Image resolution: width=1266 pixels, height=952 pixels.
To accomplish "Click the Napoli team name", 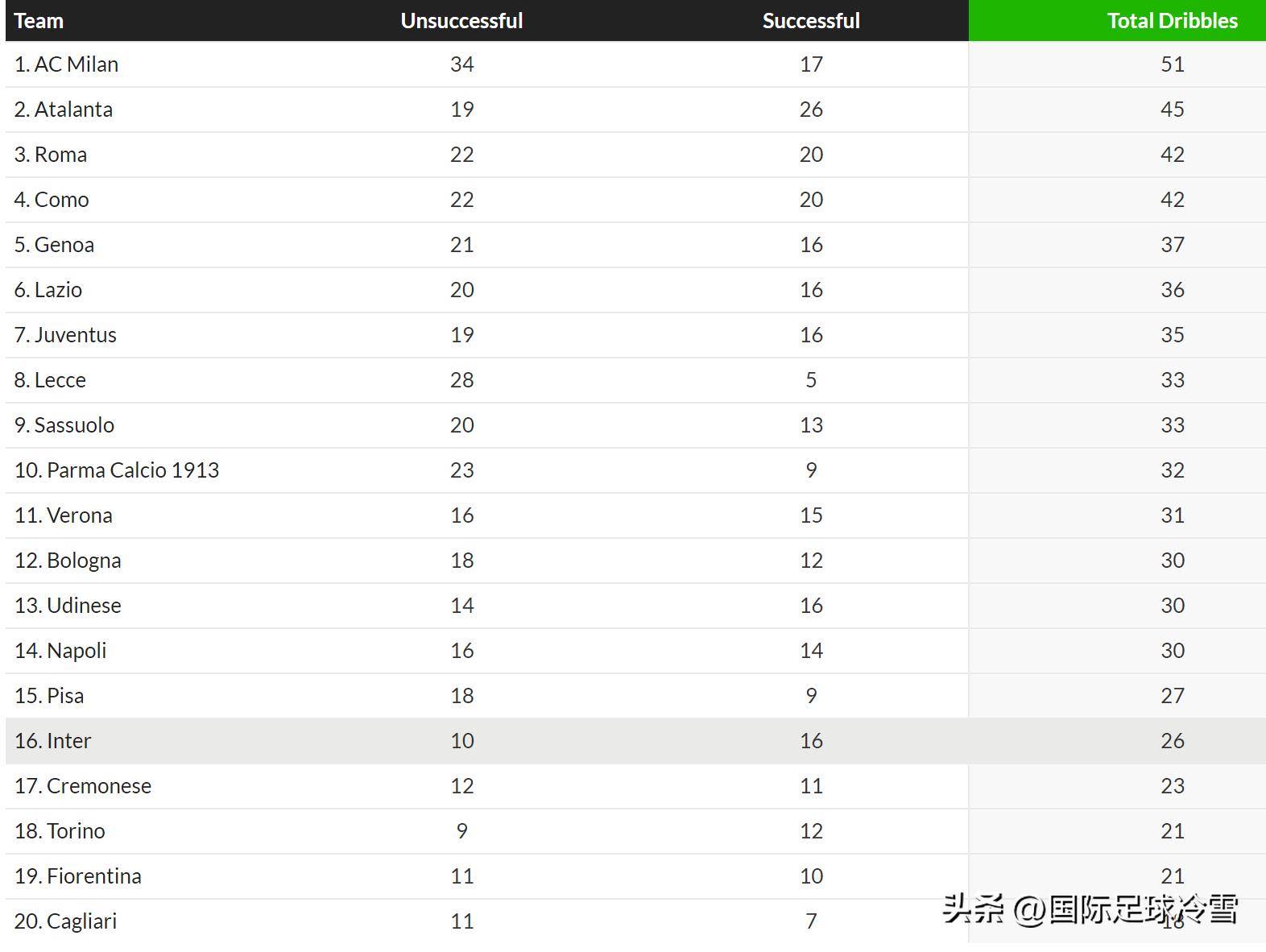I will pos(77,651).
